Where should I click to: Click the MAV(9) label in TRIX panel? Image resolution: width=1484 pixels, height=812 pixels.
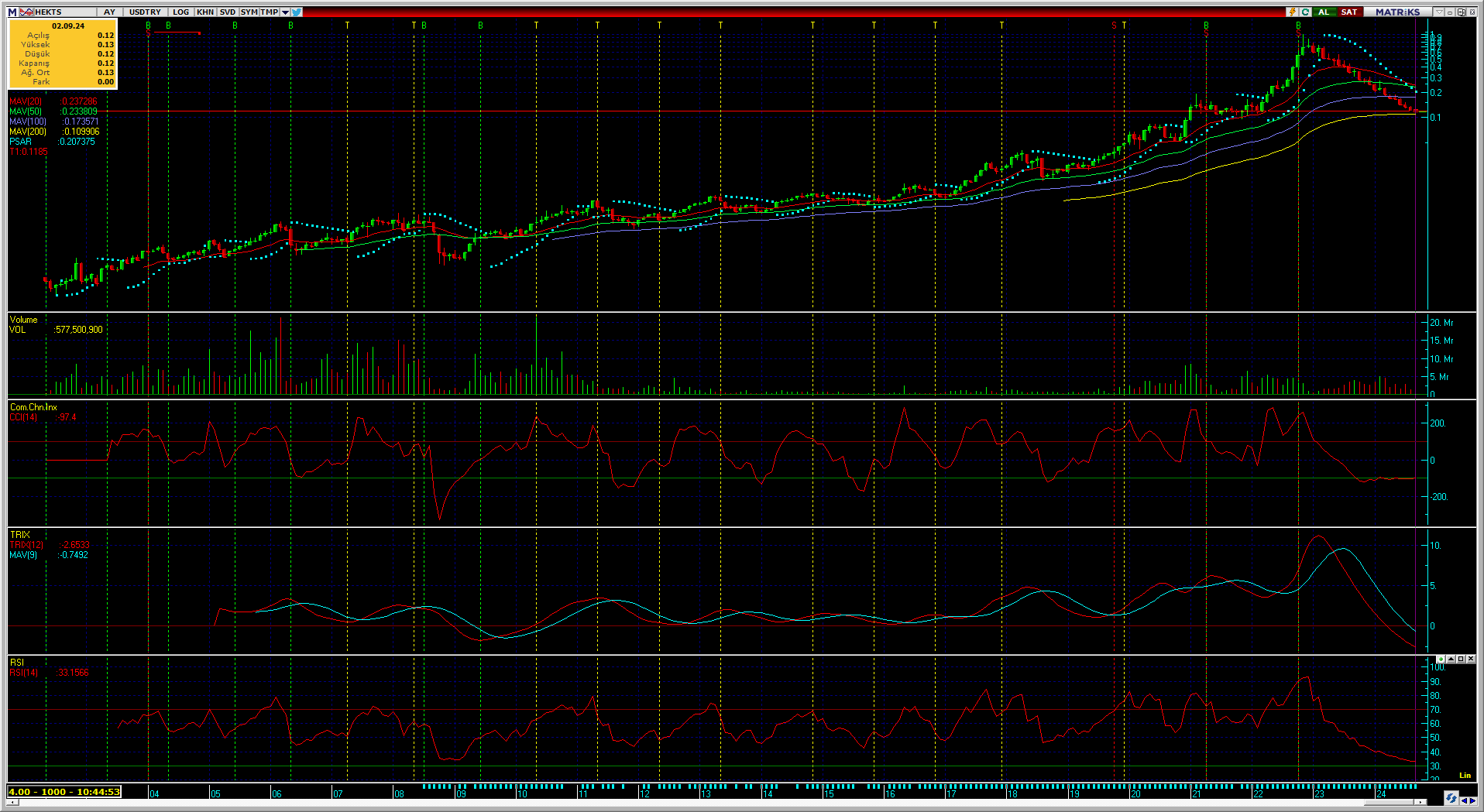pyautogui.click(x=23, y=555)
